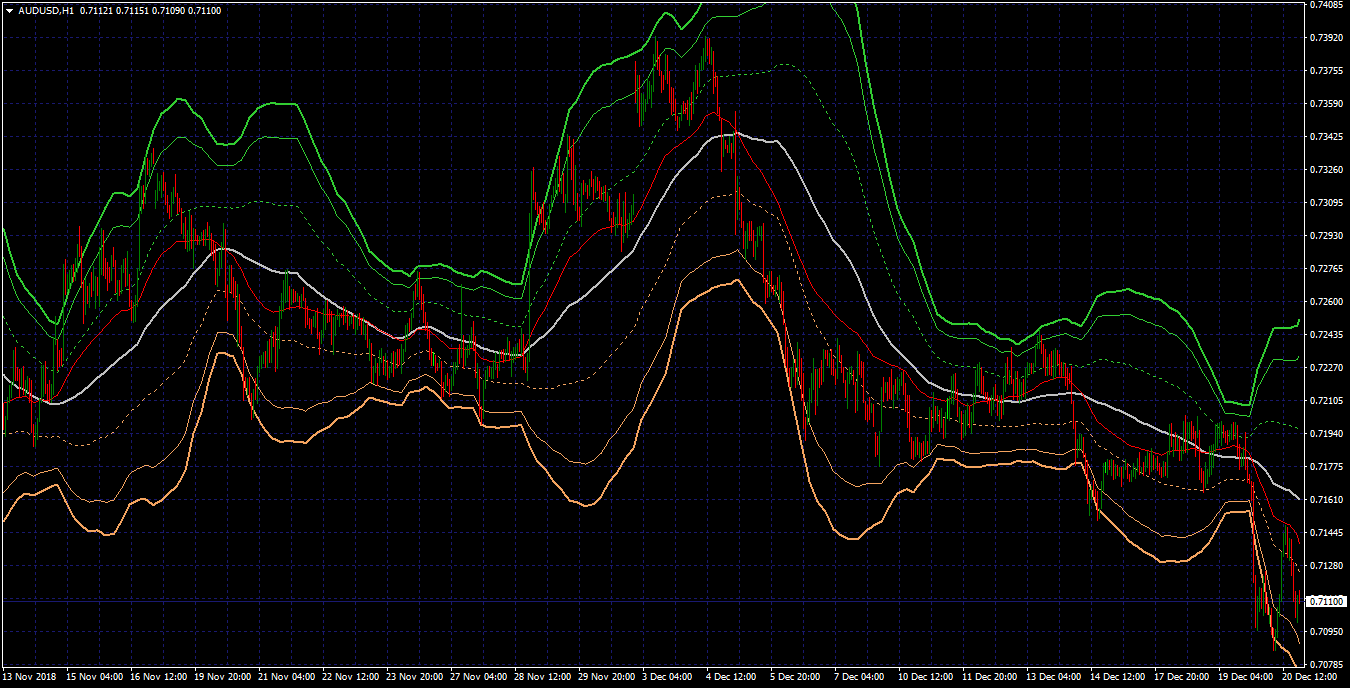Click the 0.71940 price axis label
Image resolution: width=1350 pixels, height=688 pixels.
coord(1324,434)
